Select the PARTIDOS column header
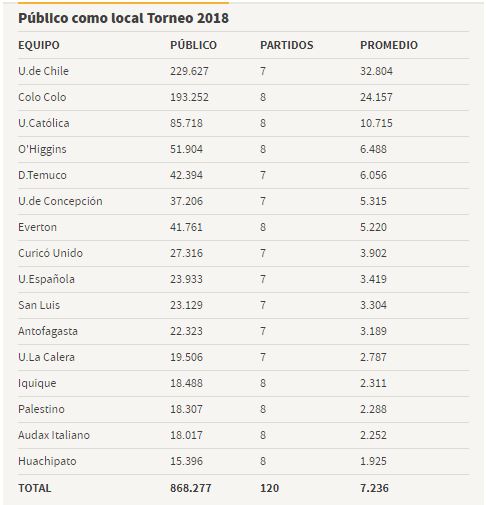Image resolution: width=486 pixels, height=505 pixels. click(287, 45)
